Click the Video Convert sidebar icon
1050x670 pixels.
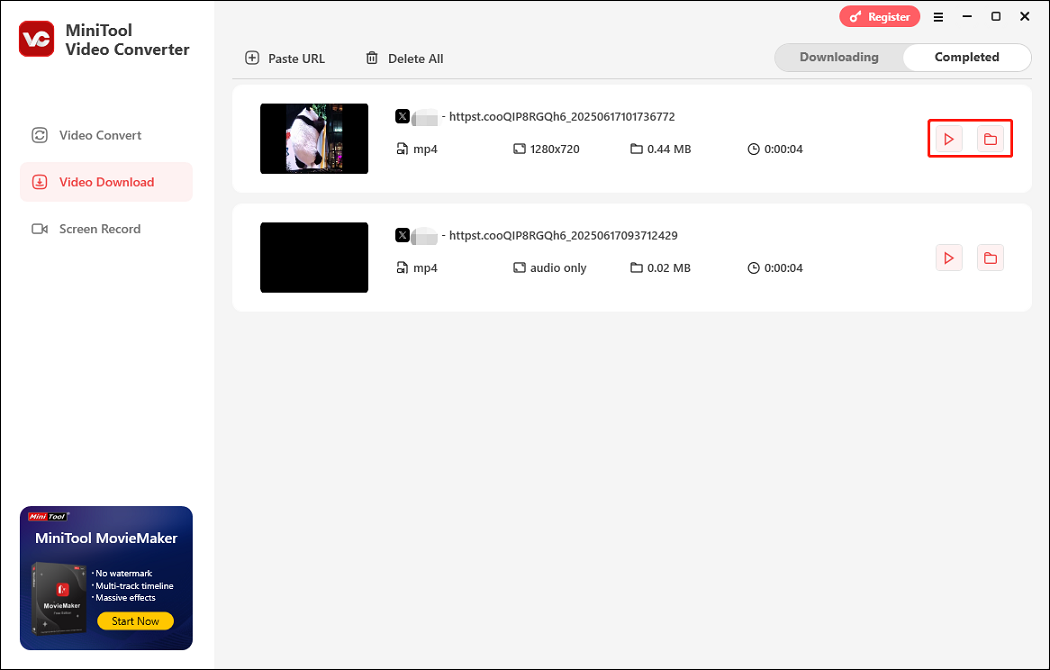[40, 135]
